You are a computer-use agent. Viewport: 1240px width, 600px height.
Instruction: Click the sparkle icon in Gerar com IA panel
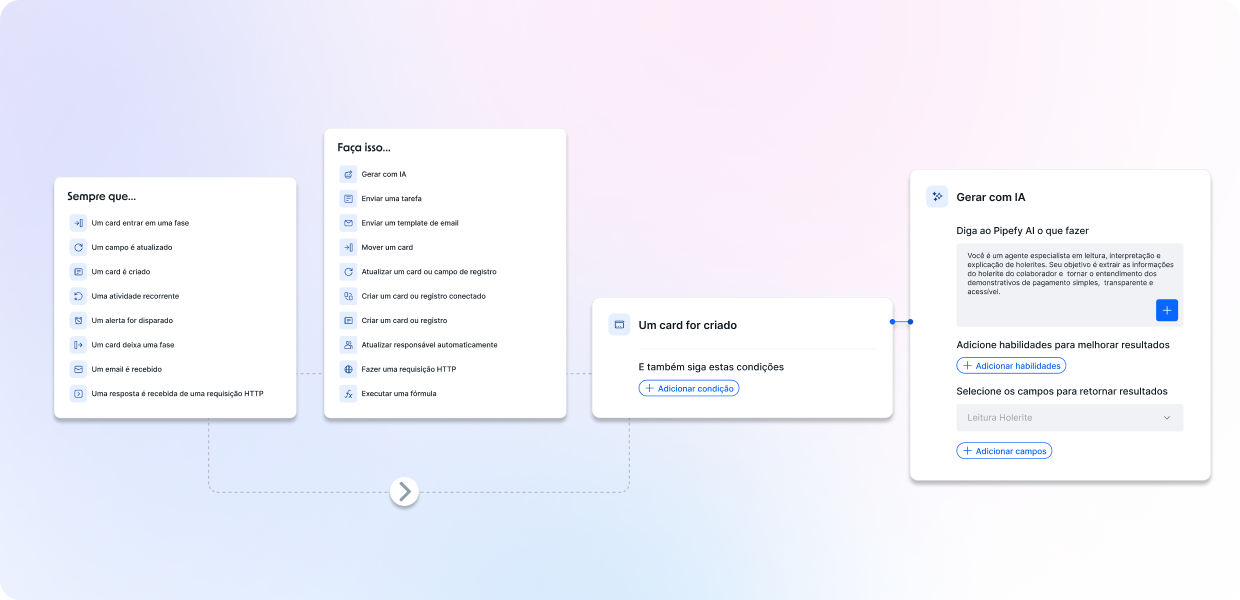click(937, 197)
